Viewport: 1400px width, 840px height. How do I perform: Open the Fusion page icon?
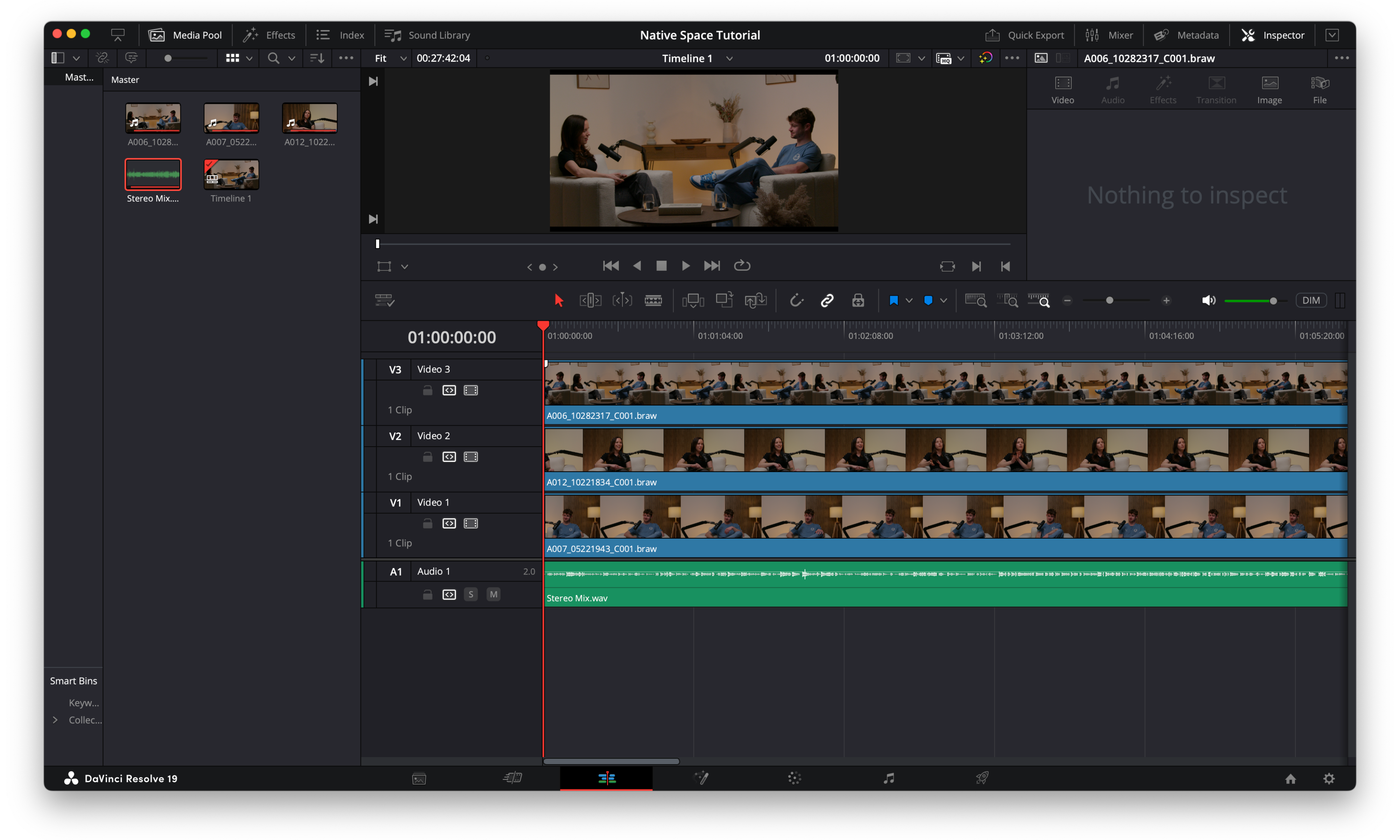pyautogui.click(x=701, y=778)
